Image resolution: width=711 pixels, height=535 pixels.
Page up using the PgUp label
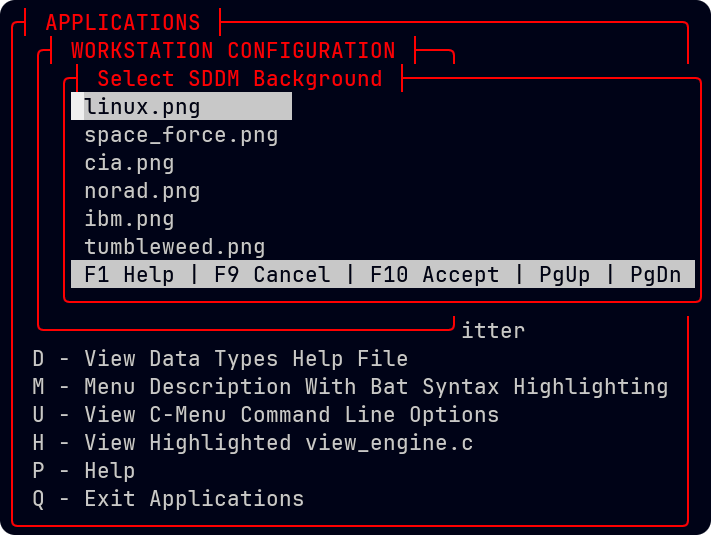[x=564, y=275]
